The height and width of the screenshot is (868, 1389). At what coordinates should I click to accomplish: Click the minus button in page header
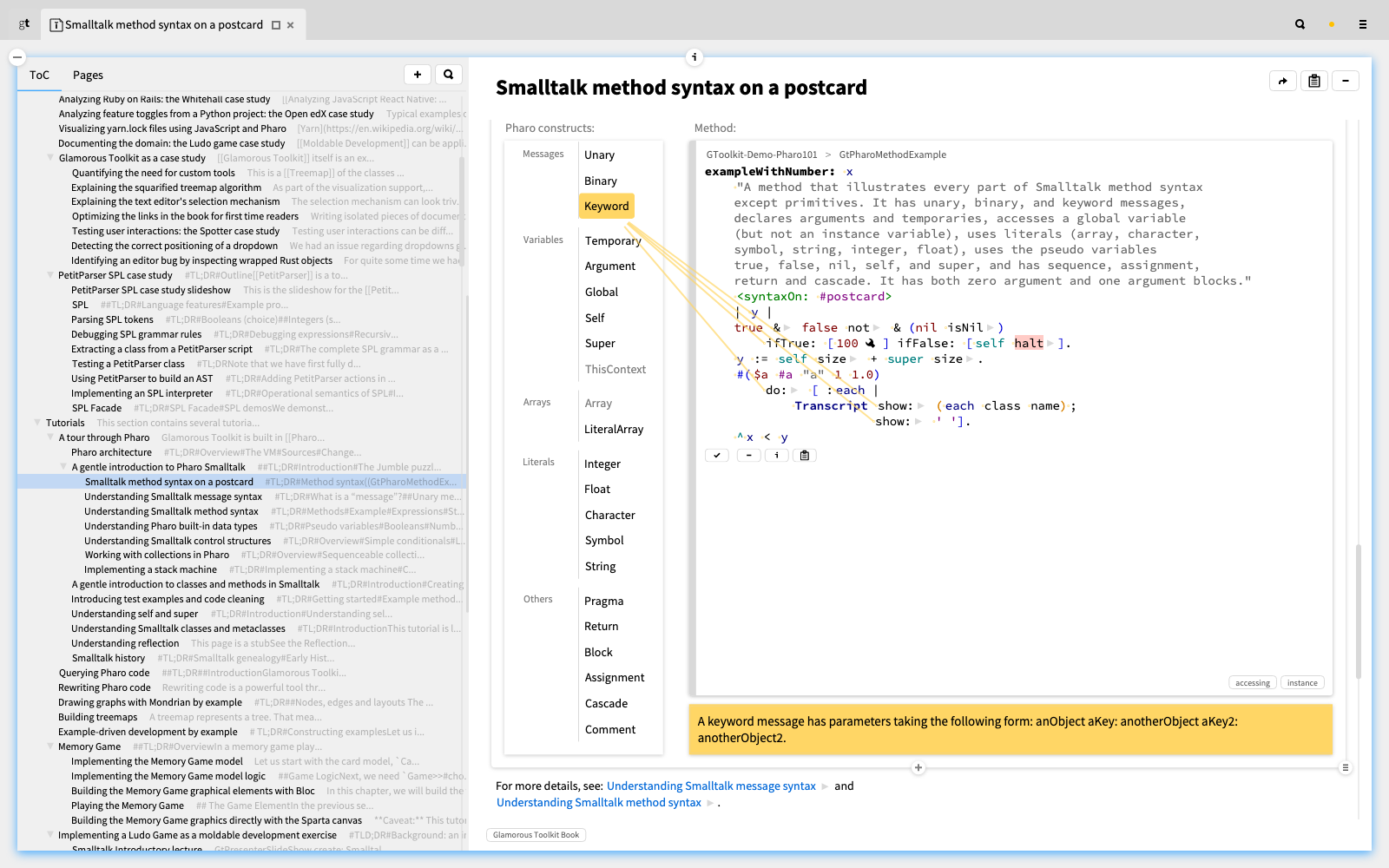[1346, 81]
